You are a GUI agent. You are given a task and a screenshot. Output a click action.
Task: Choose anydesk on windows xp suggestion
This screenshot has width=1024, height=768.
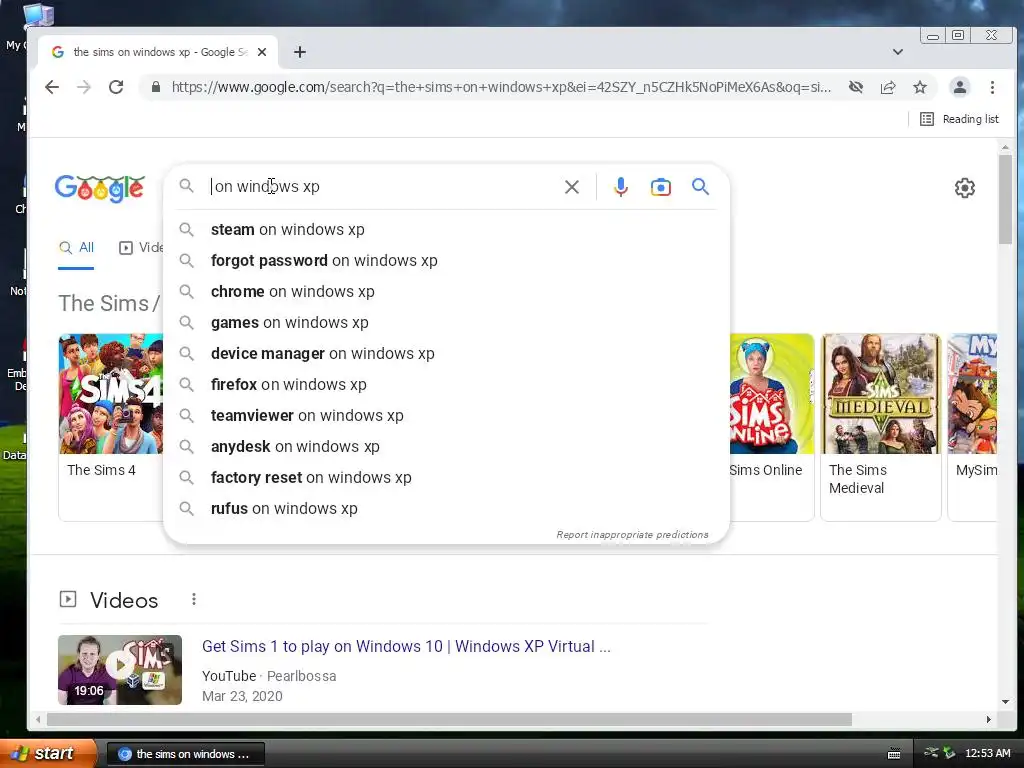446,447
